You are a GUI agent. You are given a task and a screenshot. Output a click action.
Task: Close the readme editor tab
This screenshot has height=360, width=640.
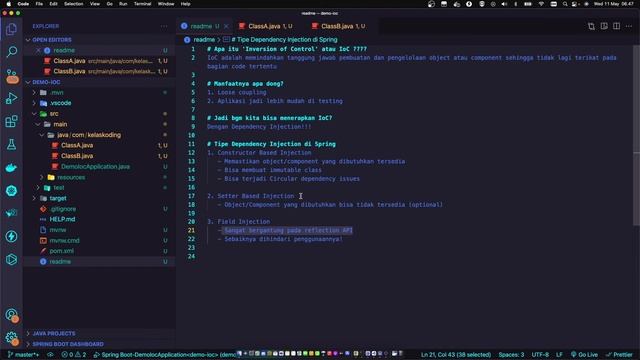[x=226, y=26]
